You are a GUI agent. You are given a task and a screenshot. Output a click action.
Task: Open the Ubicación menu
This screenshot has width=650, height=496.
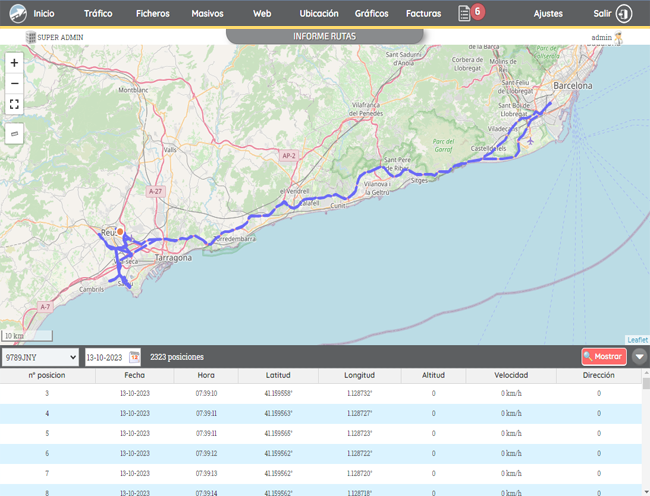click(319, 14)
